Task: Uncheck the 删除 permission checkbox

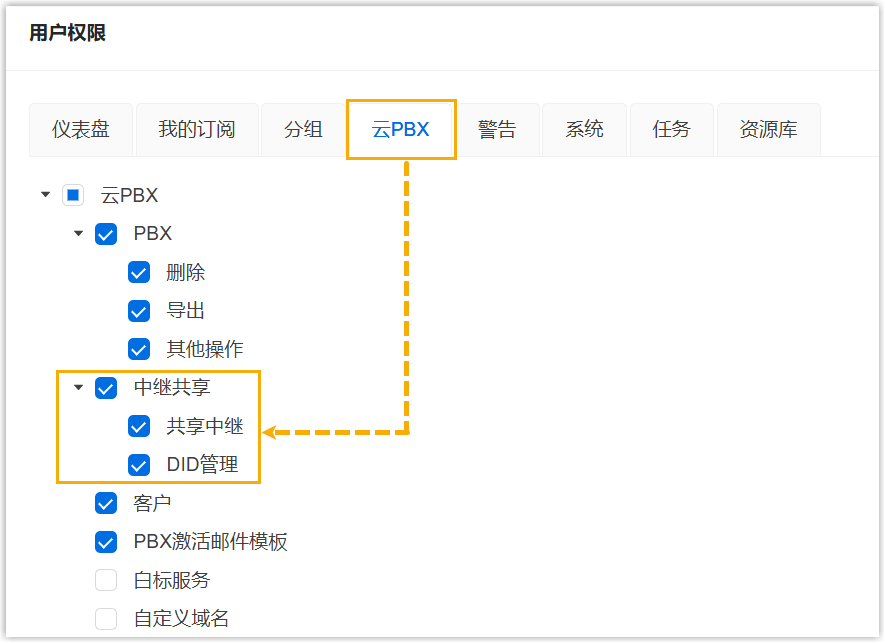Action: (139, 273)
